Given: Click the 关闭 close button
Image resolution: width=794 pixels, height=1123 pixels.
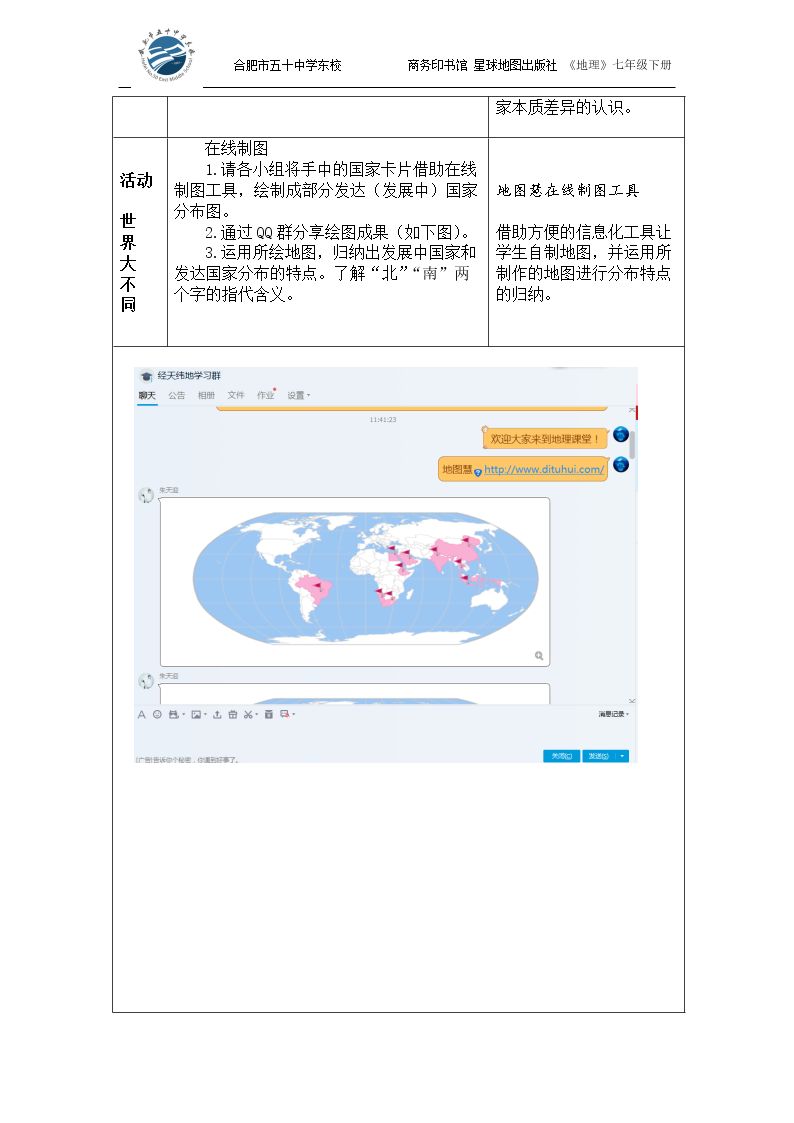Looking at the screenshot, I should pyautogui.click(x=562, y=756).
